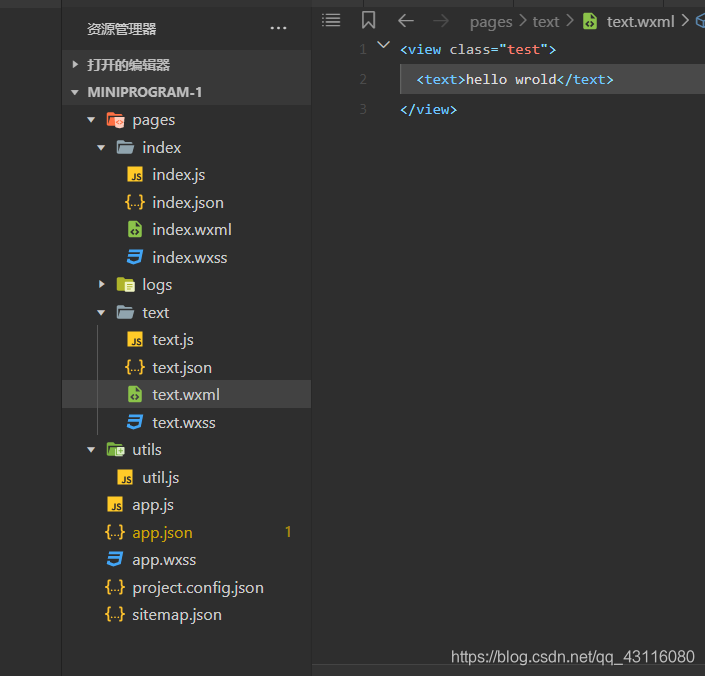This screenshot has width=705, height=676.
Task: Expand the logs folder
Action: [102, 284]
